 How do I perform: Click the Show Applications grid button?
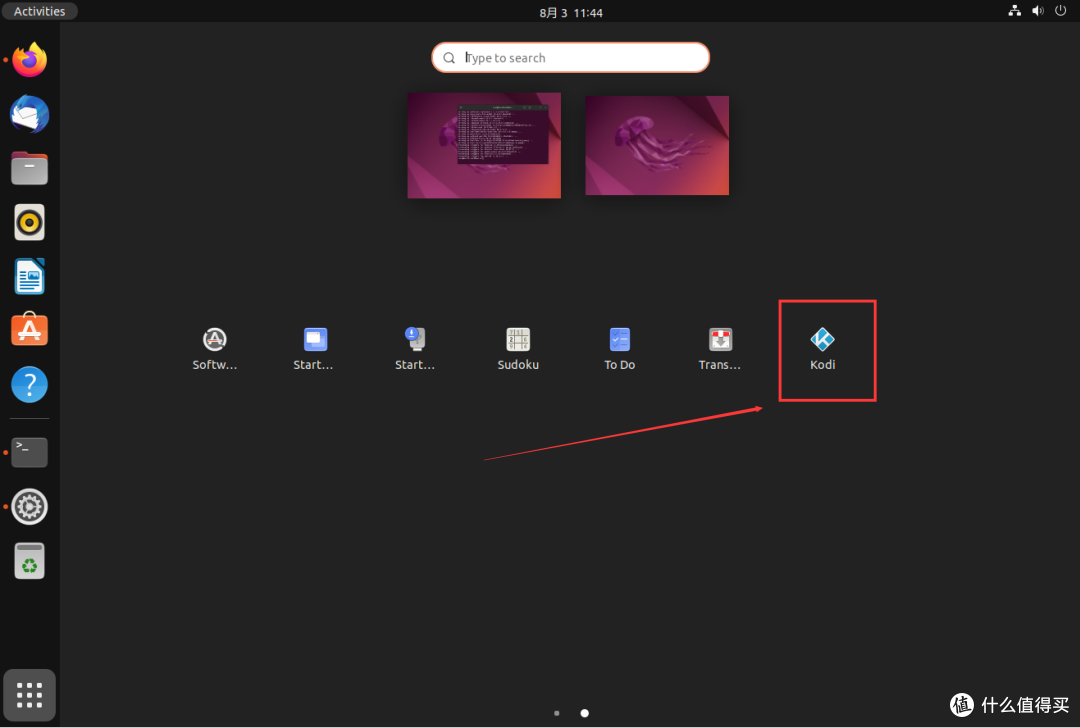[x=30, y=694]
